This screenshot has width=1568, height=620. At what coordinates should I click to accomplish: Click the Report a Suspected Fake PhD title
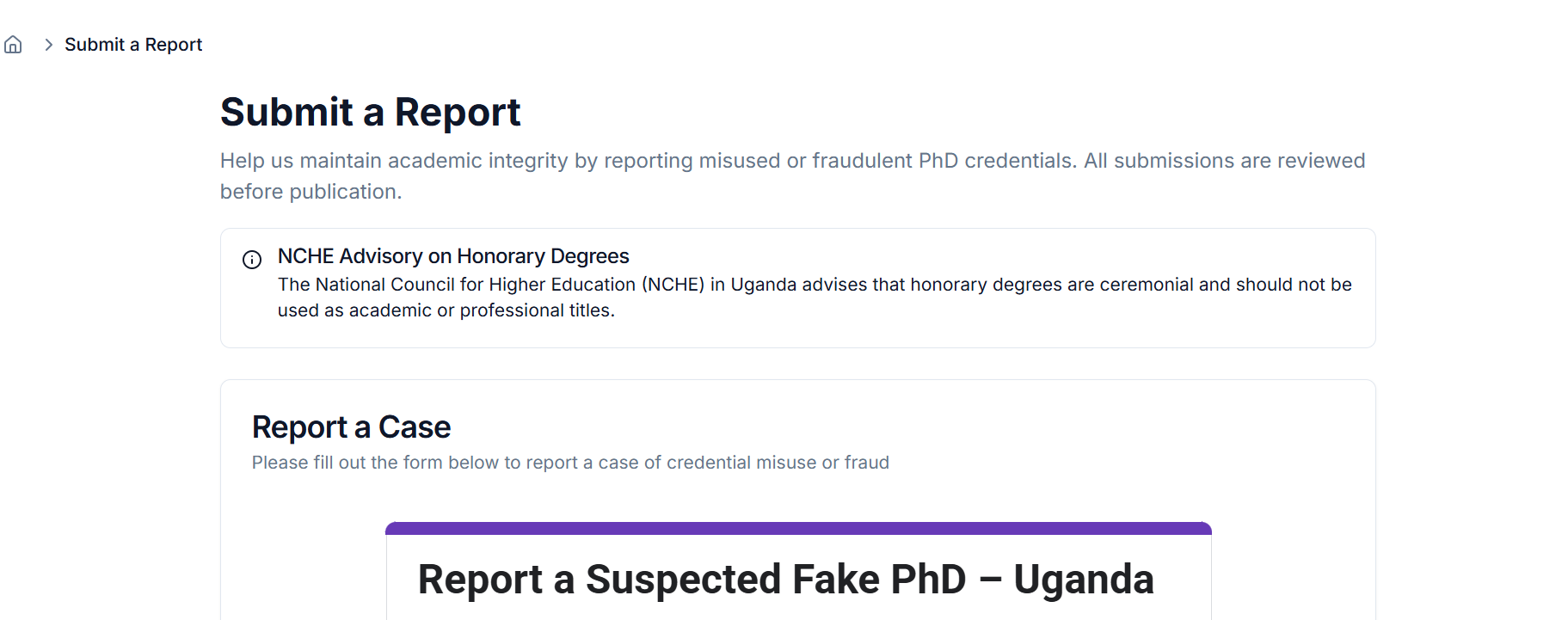(784, 580)
